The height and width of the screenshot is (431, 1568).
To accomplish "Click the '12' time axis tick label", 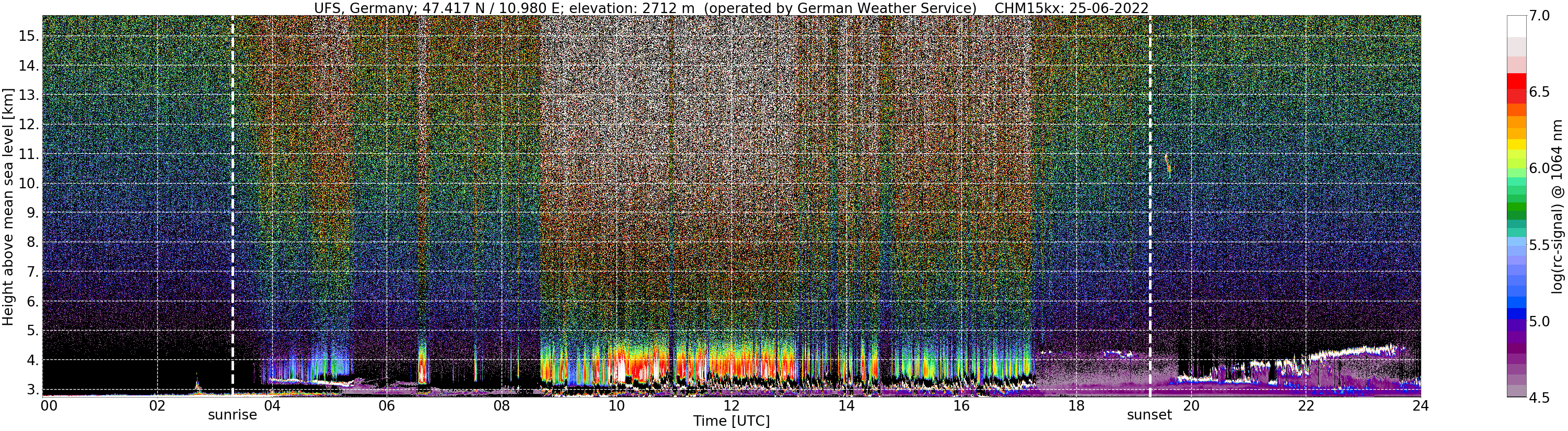I will tap(731, 405).
